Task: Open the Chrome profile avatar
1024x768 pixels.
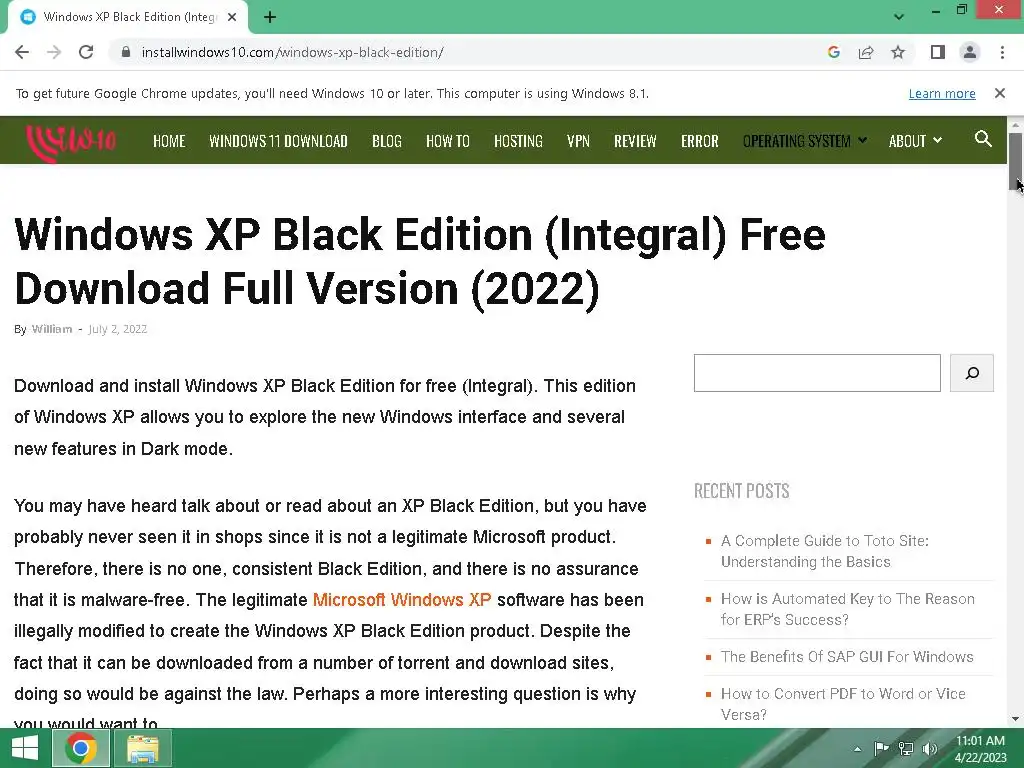Action: click(970, 52)
